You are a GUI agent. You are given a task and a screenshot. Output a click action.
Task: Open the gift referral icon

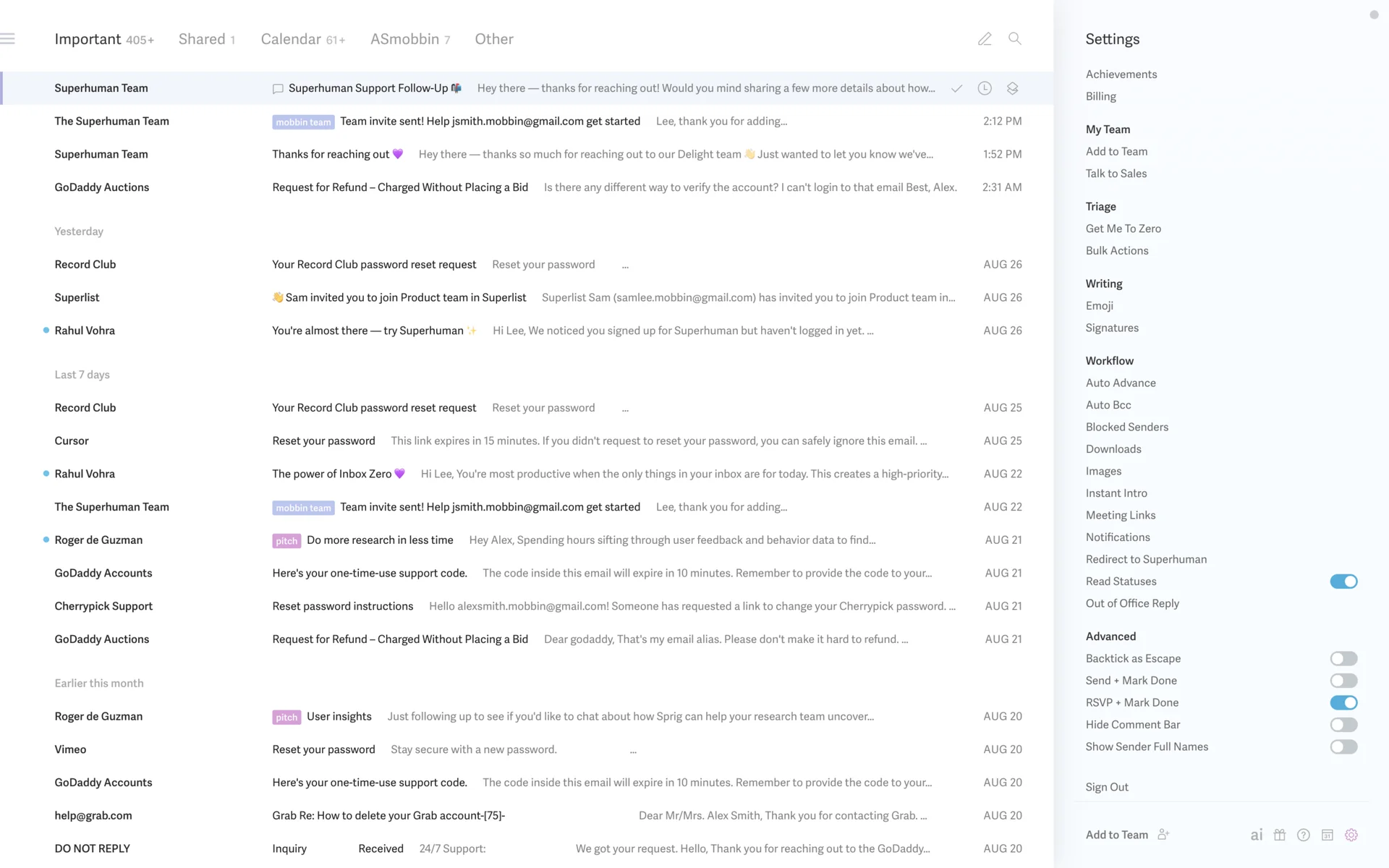(x=1280, y=835)
